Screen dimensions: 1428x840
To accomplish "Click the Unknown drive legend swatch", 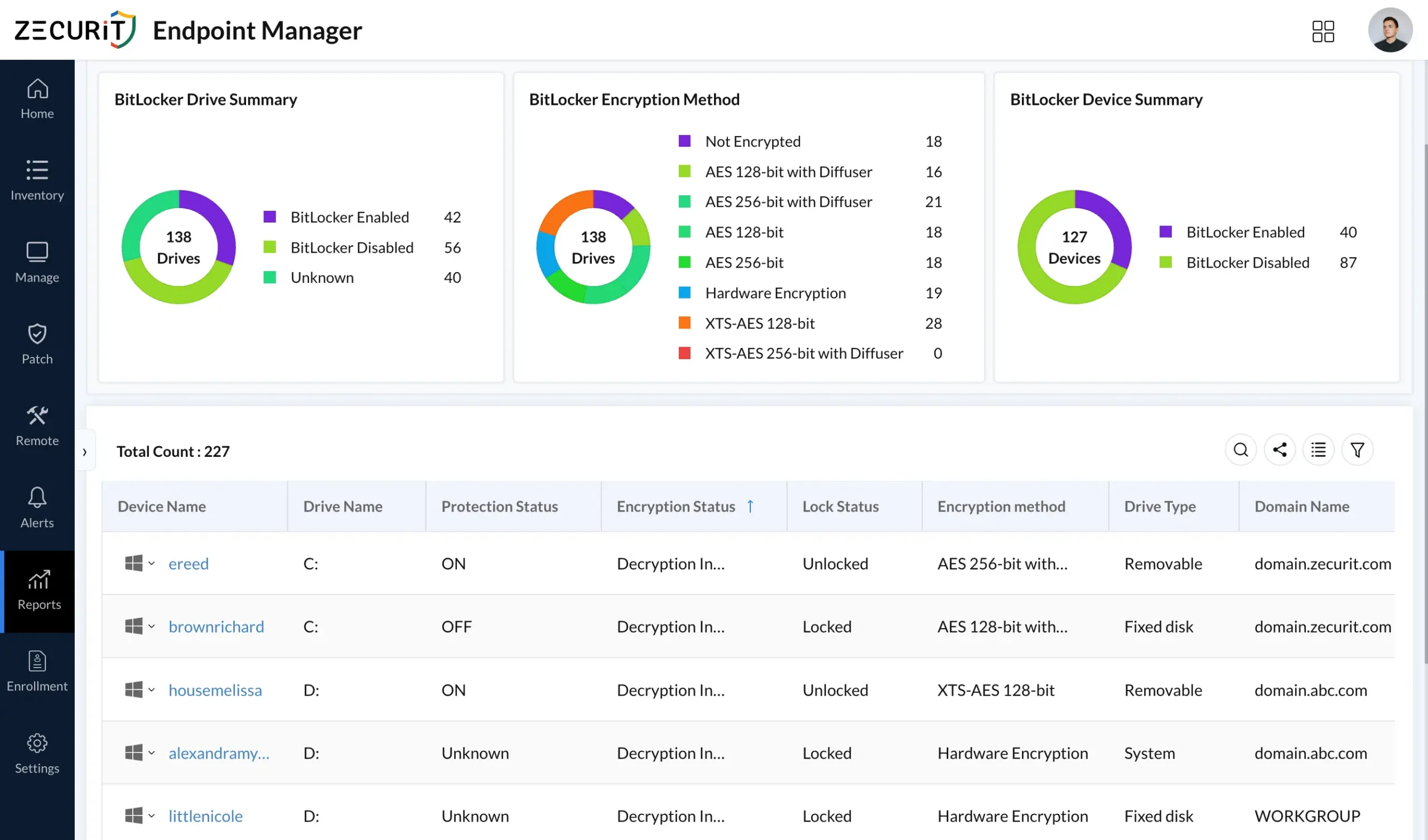I will pos(270,277).
